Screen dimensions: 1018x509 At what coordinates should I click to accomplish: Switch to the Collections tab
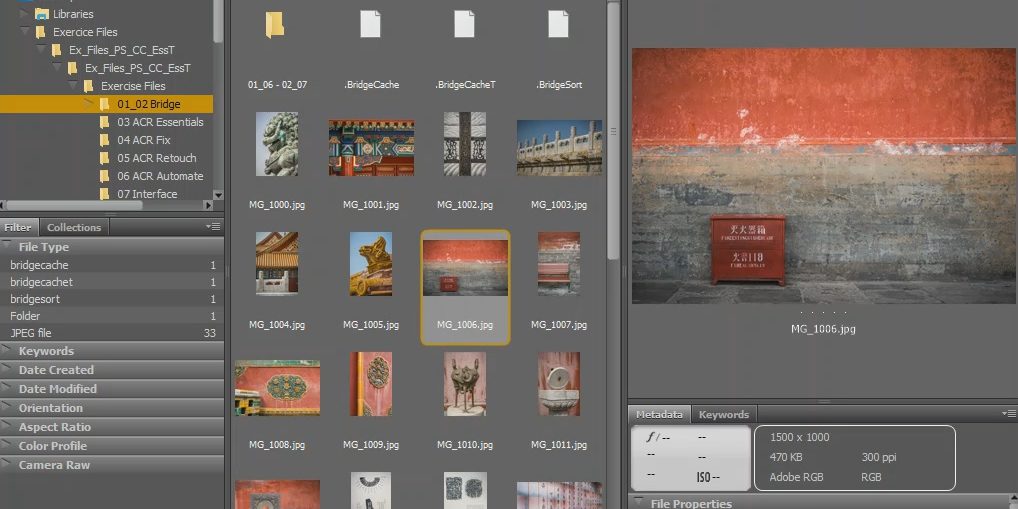click(74, 227)
